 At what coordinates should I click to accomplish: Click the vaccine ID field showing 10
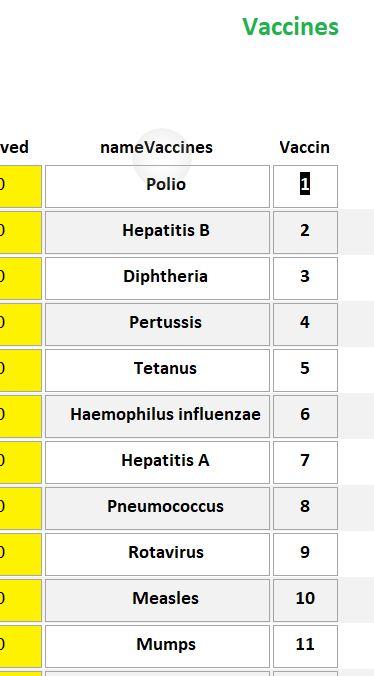pos(305,600)
